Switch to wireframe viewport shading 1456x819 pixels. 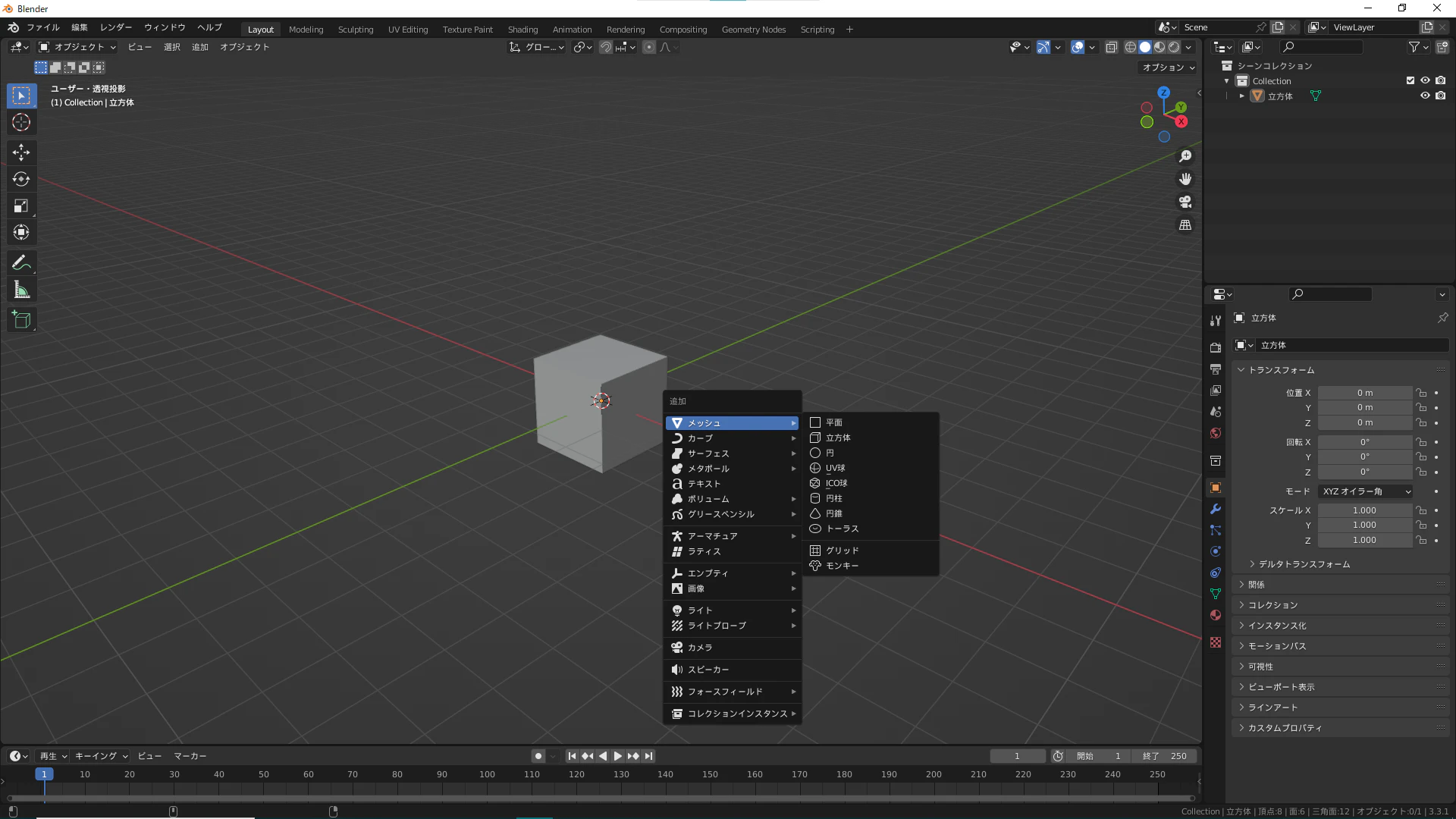click(x=1131, y=47)
